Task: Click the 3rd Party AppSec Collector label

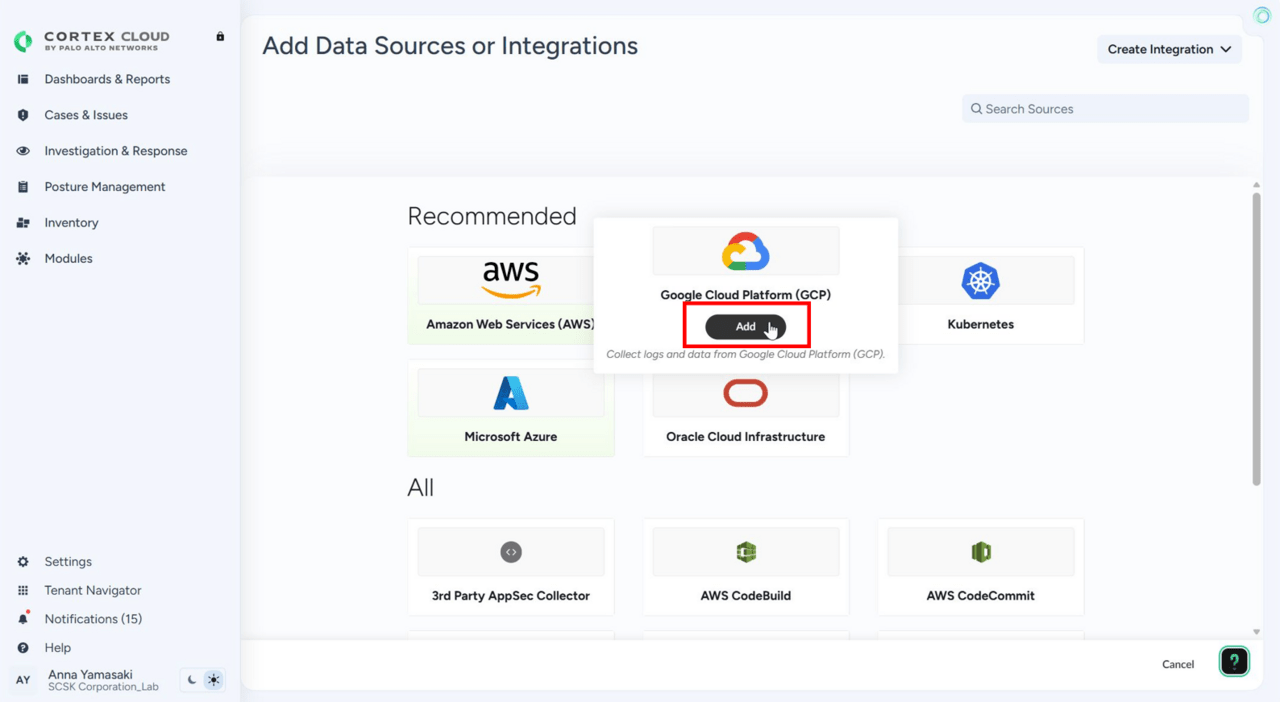Action: tap(511, 596)
